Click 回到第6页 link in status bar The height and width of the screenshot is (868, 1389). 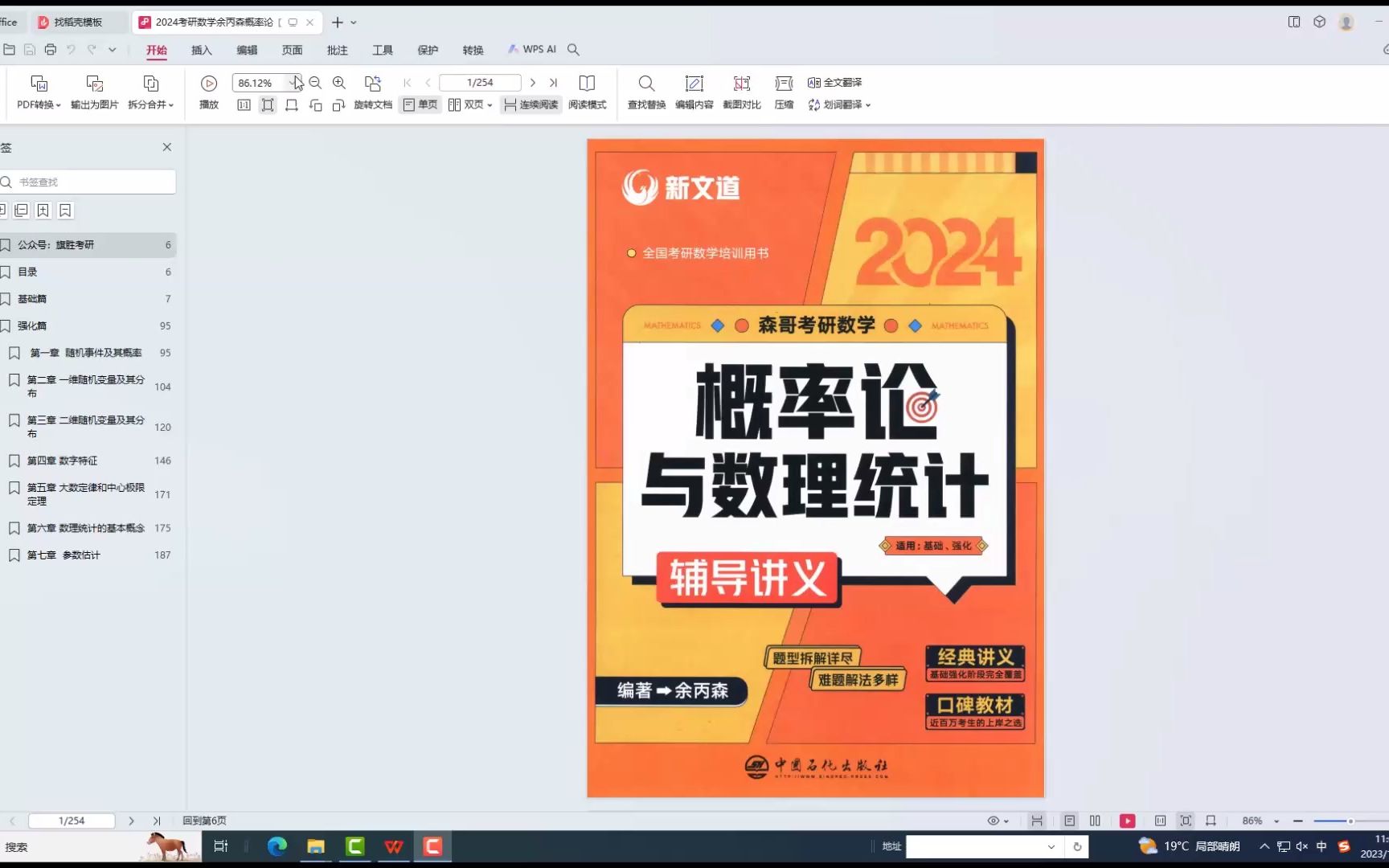(204, 821)
